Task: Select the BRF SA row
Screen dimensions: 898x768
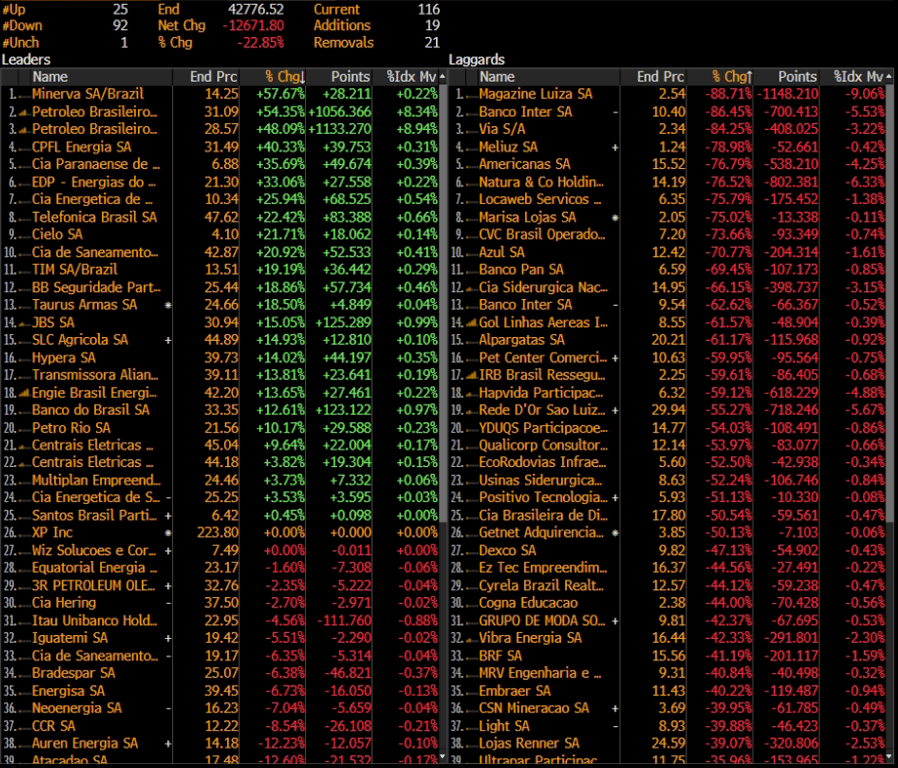Action: [667, 656]
